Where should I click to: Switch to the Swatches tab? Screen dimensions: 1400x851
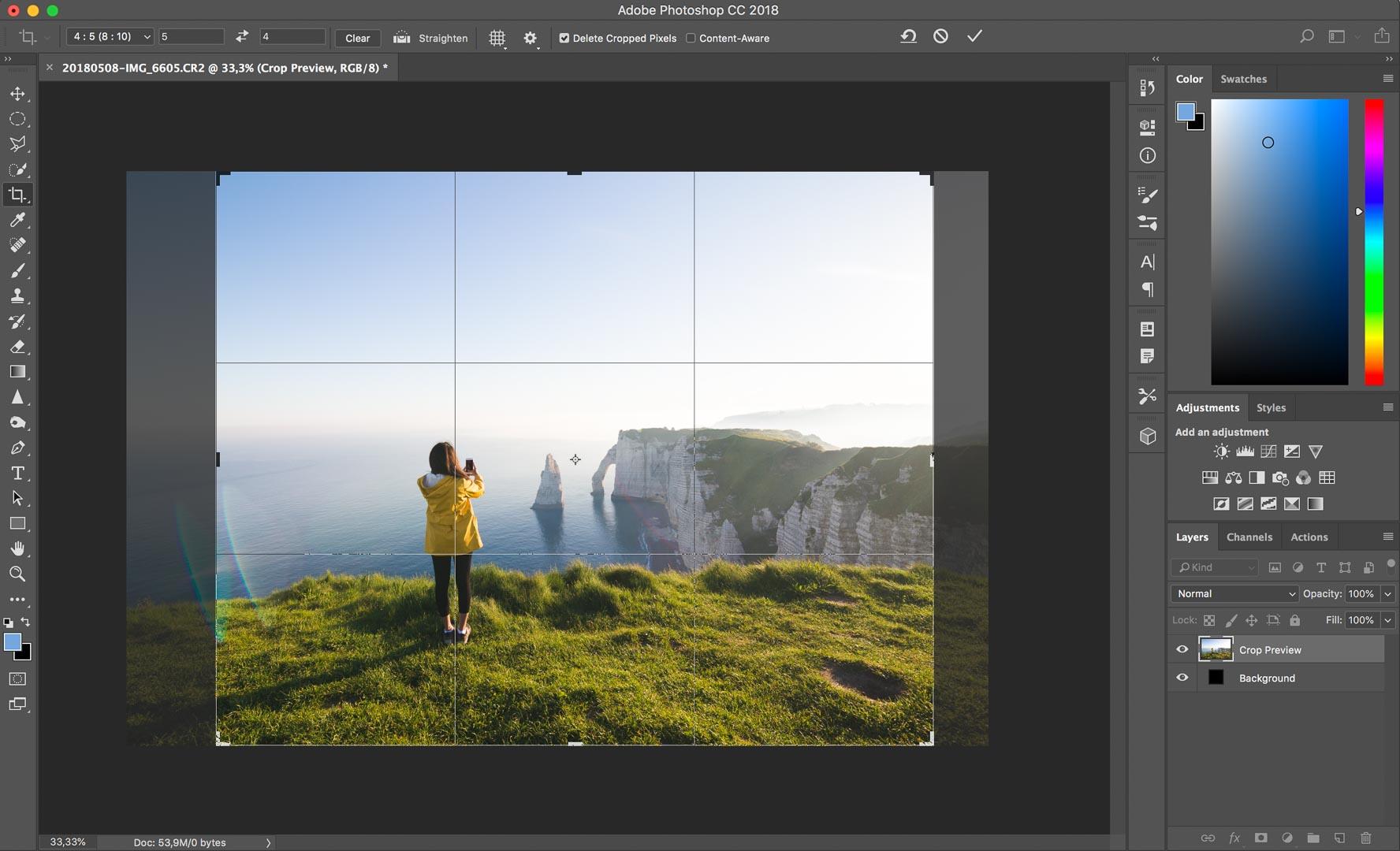tap(1244, 79)
